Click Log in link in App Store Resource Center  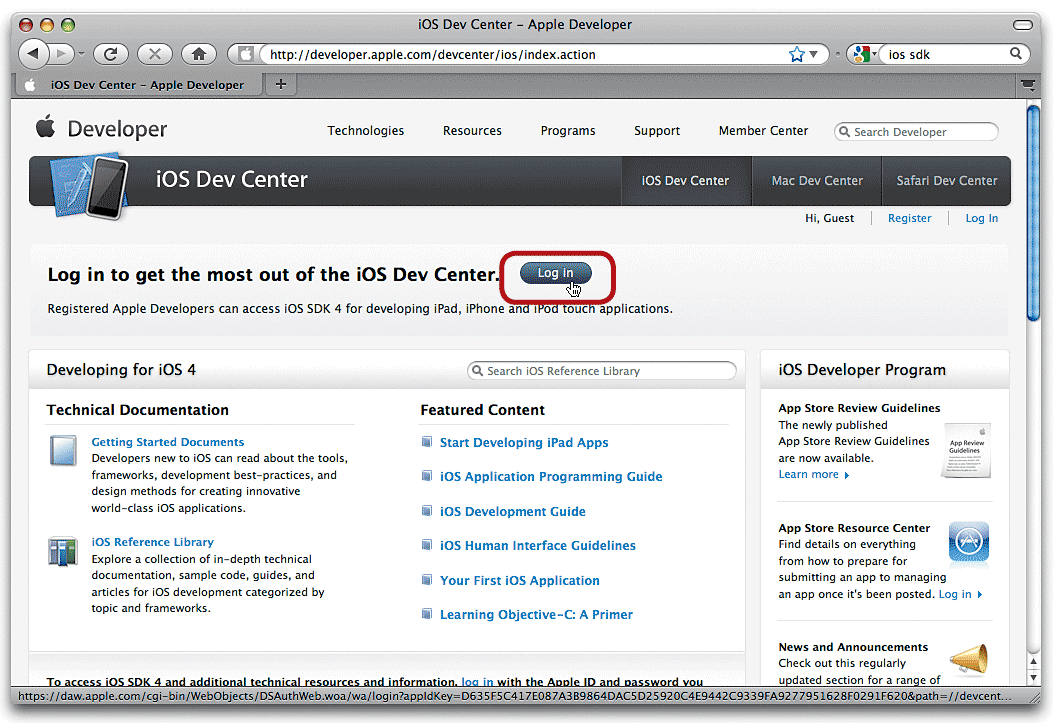point(960,594)
